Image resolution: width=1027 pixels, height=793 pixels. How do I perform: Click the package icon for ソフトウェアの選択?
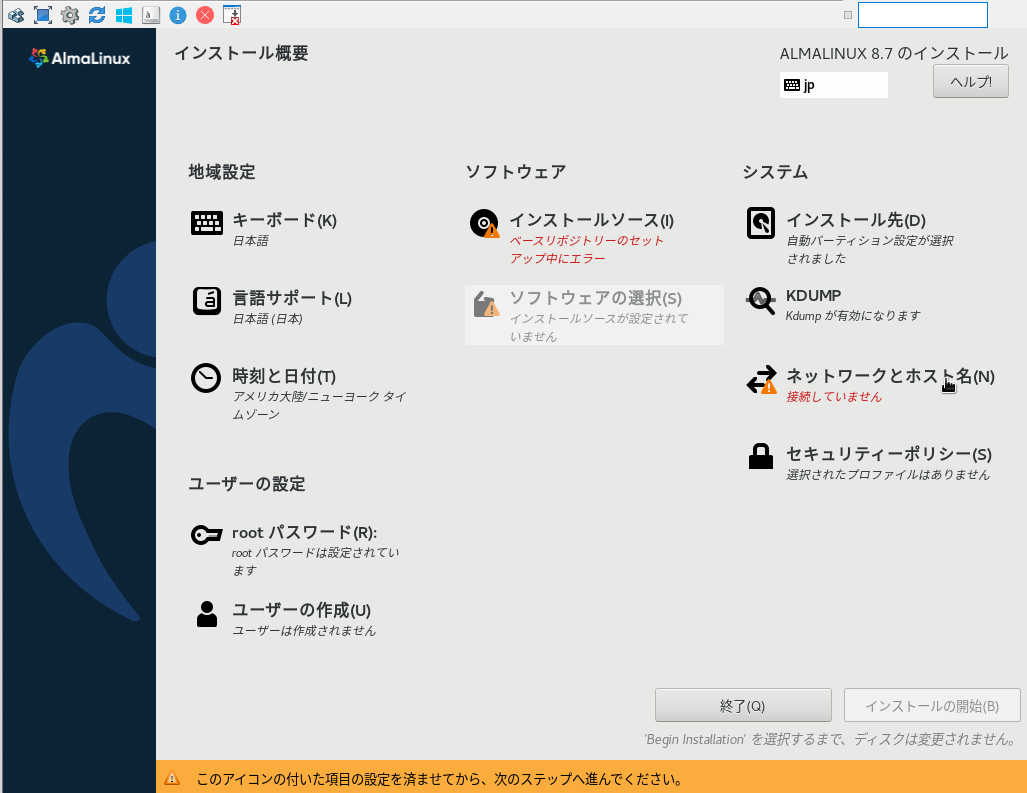coord(486,303)
